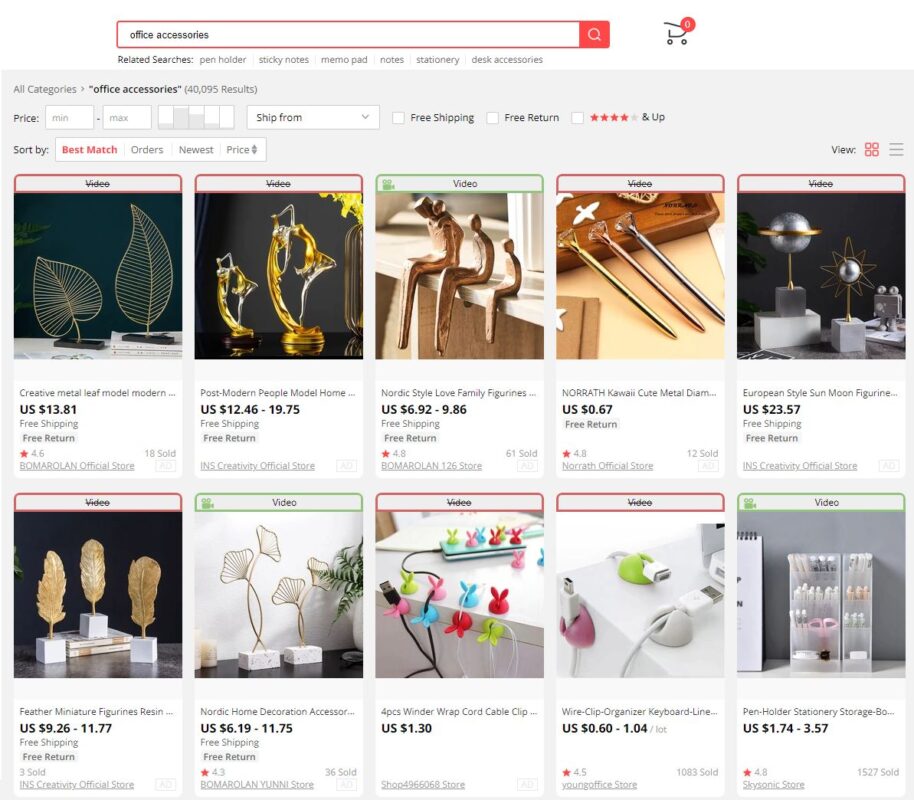Select the Newest sort tab

[196, 150]
